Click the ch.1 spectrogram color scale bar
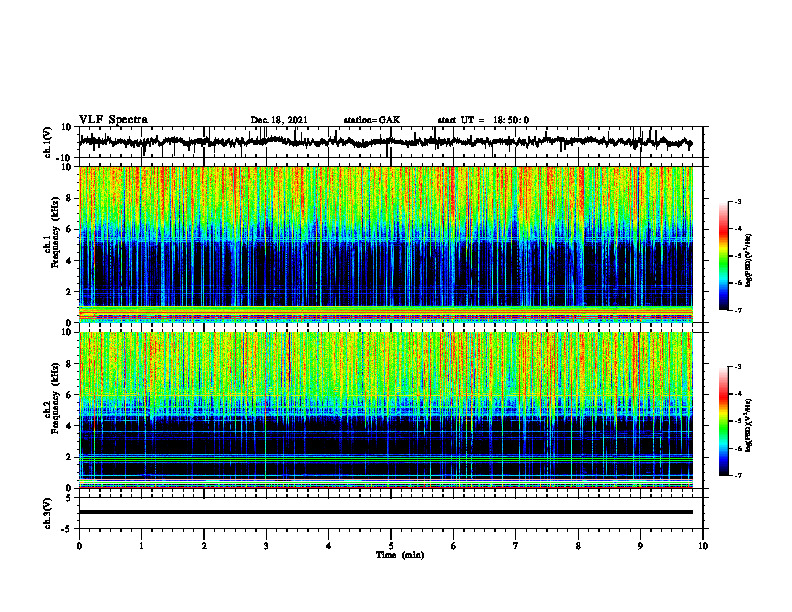Viewport: 792px width, 612px height. (723, 256)
